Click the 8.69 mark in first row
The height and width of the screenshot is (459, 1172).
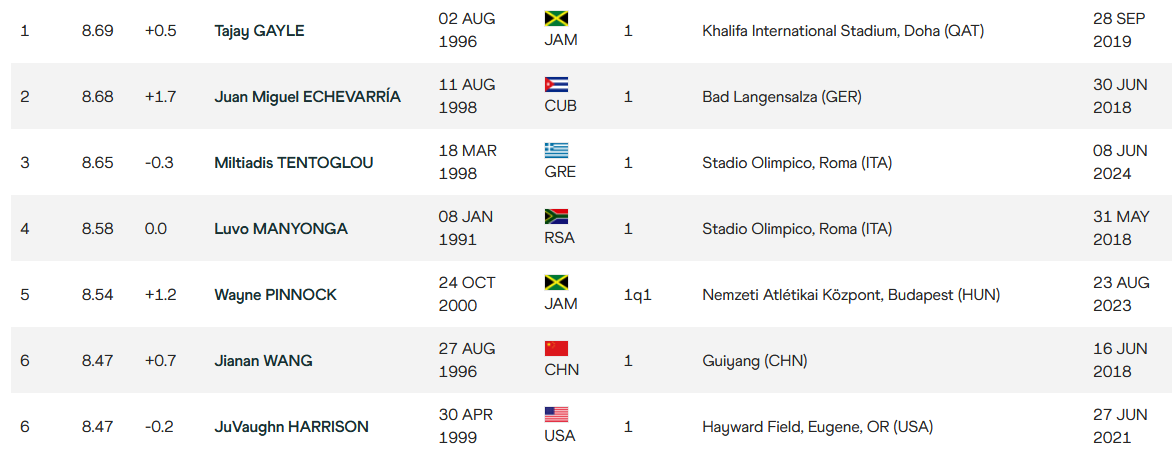click(x=97, y=31)
